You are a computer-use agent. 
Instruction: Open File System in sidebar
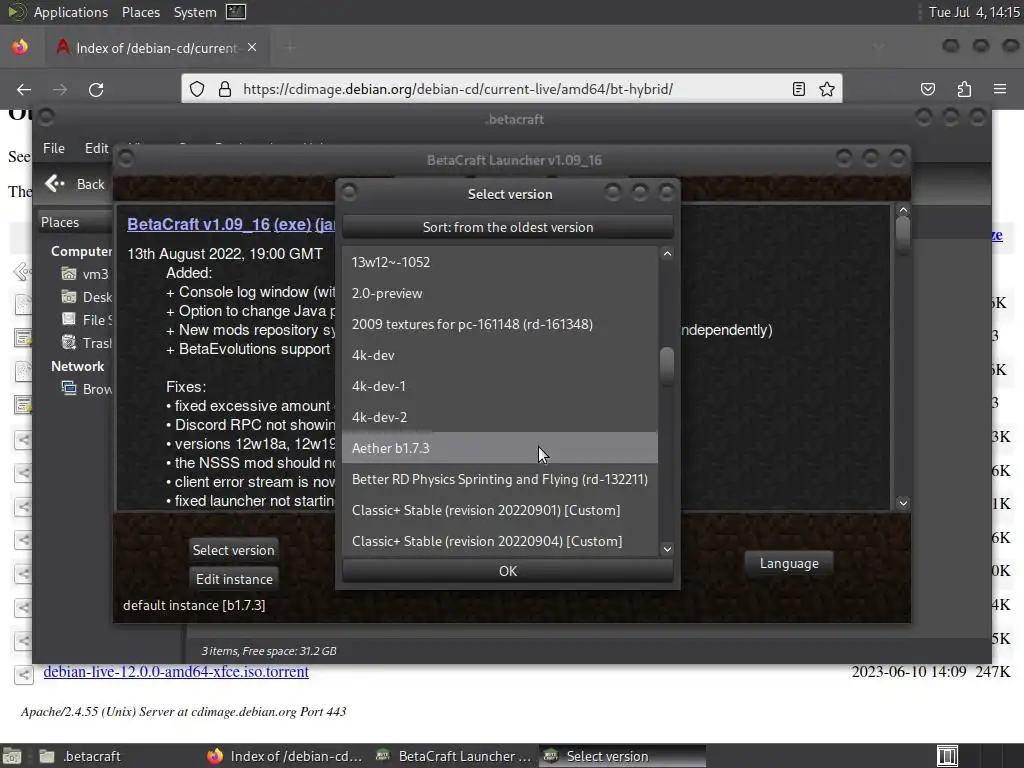[x=86, y=320]
